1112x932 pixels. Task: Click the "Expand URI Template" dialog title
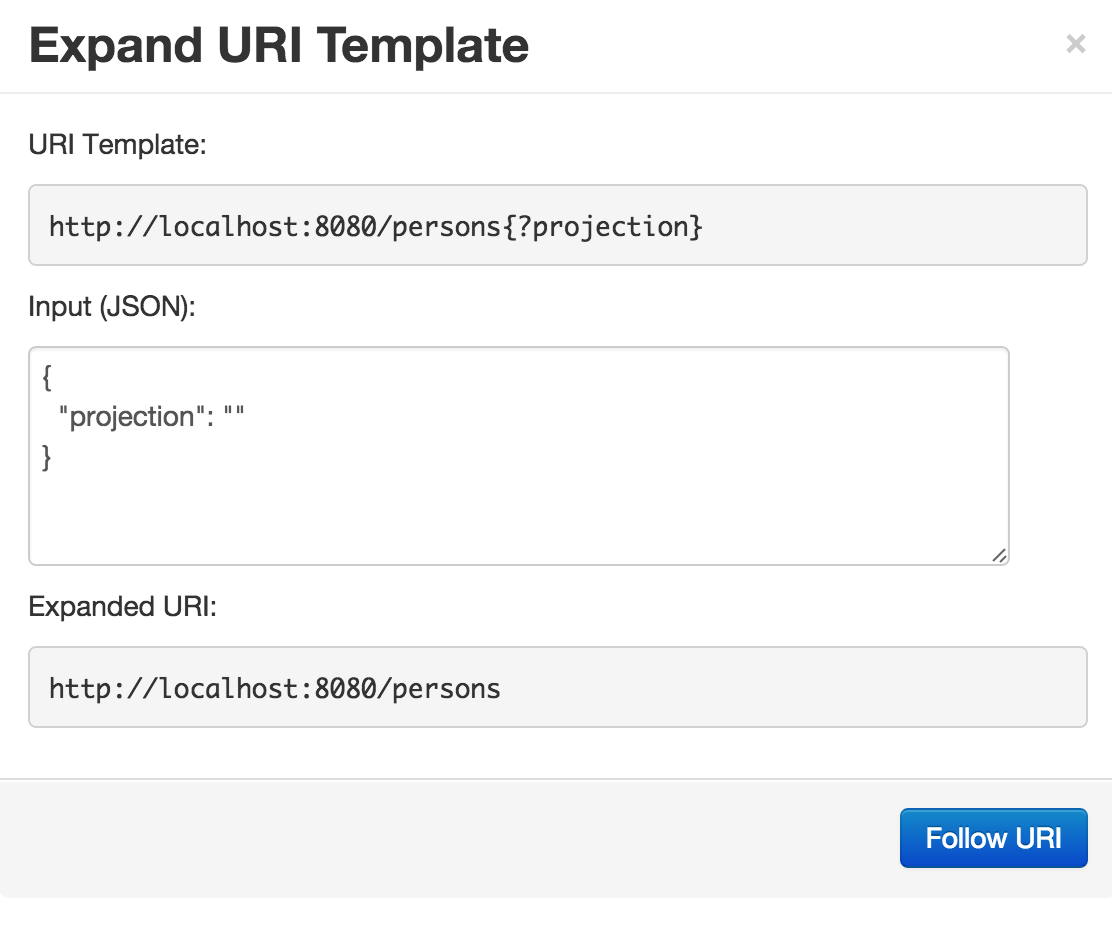tap(279, 46)
